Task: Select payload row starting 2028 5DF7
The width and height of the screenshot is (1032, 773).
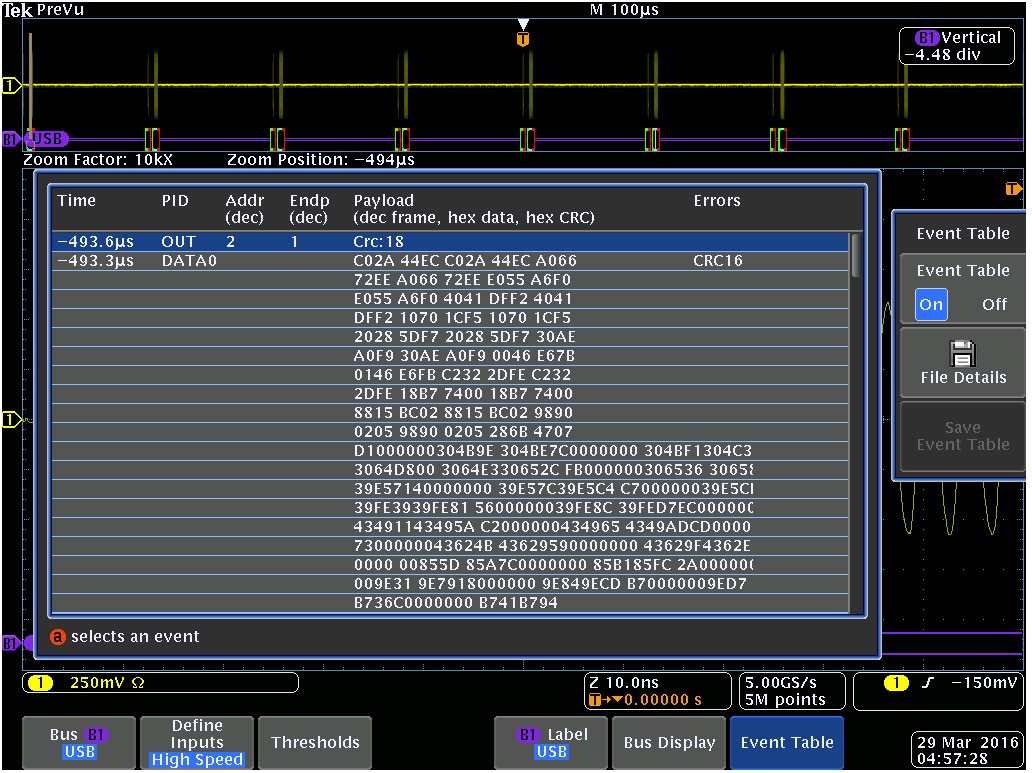Action: [450, 337]
